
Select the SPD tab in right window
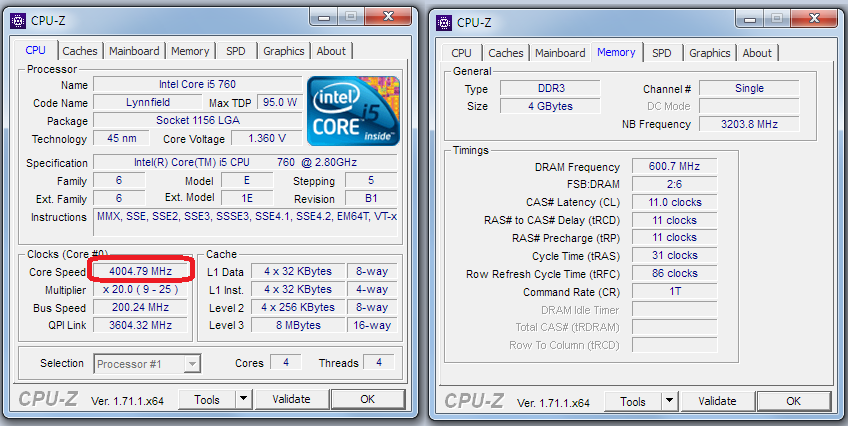pos(662,53)
